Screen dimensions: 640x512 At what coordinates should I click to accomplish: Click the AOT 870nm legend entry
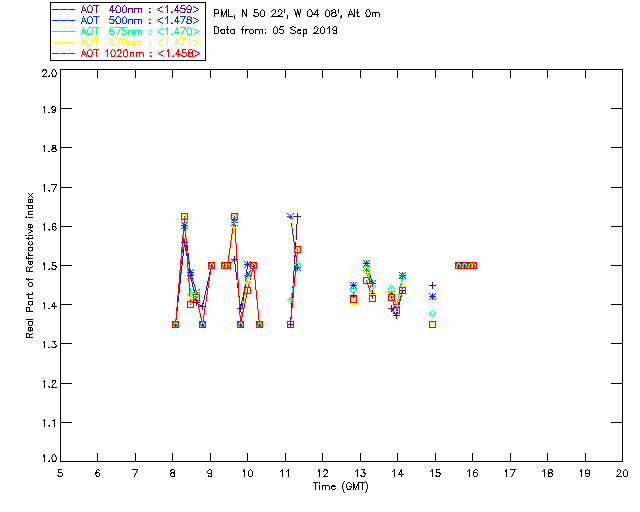click(x=126, y=42)
